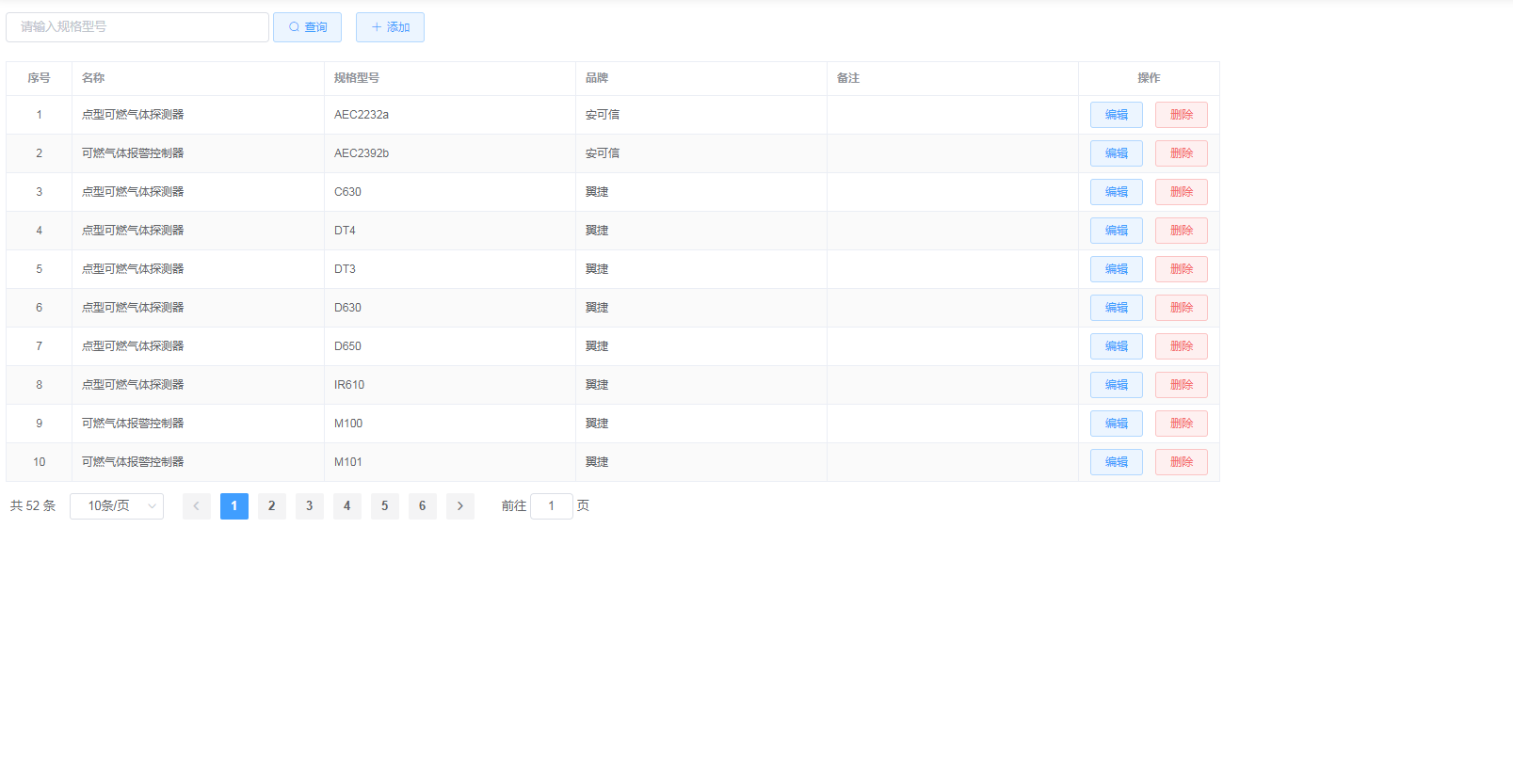Open the 10条/页 page size dropdown

click(x=117, y=506)
